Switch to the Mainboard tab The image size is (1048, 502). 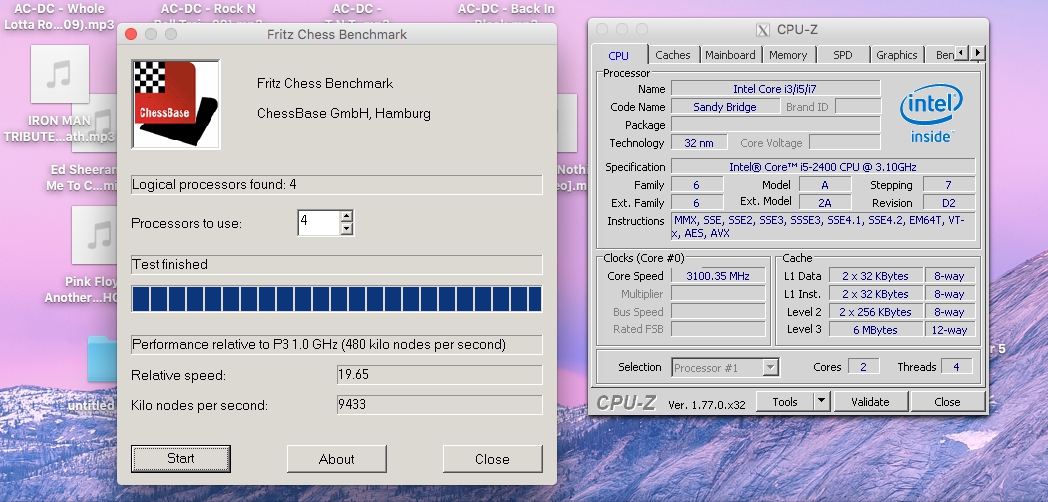pos(730,55)
